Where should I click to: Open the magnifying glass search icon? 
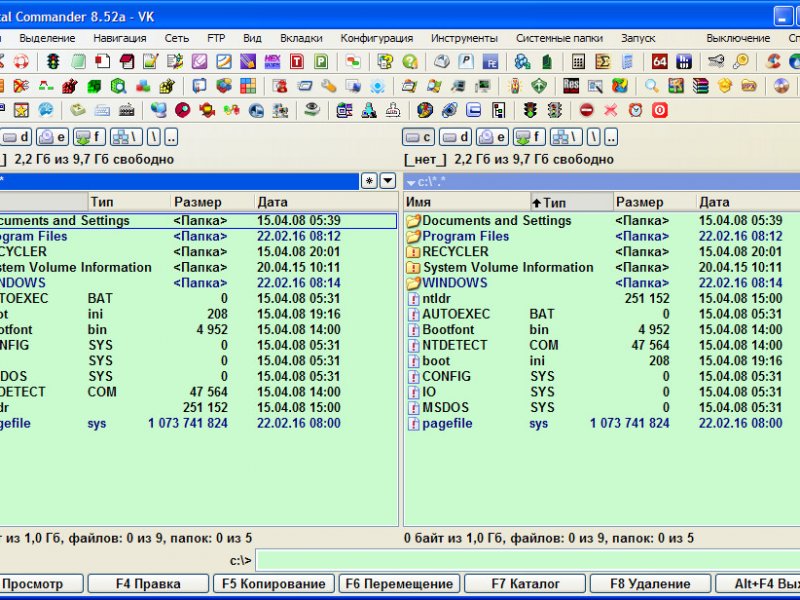[651, 86]
